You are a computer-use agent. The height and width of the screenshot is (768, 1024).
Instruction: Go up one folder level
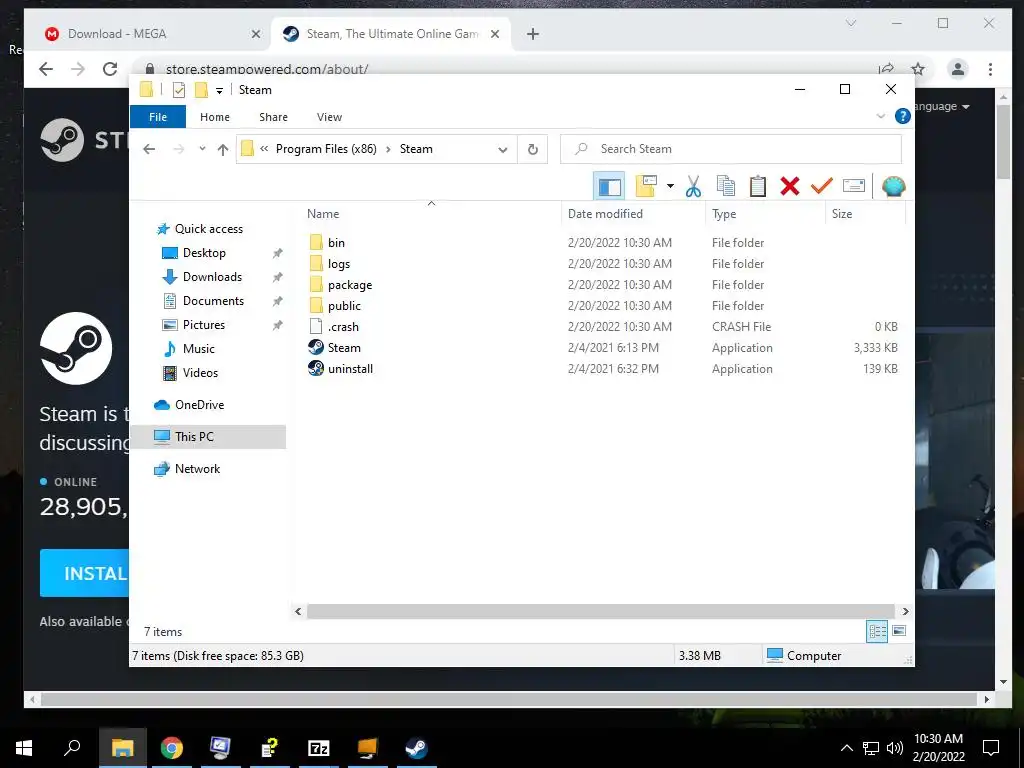tap(223, 150)
